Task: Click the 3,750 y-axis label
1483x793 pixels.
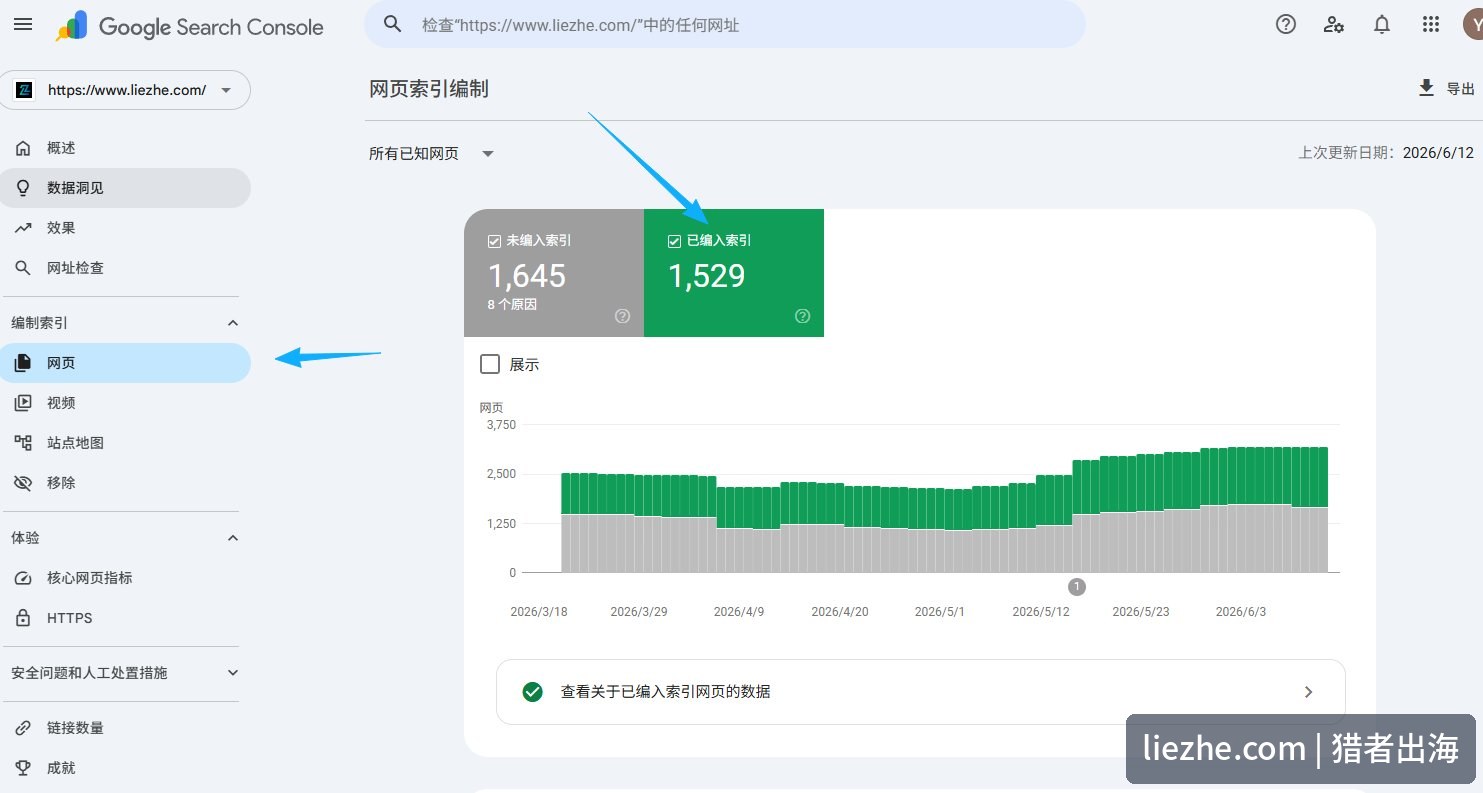Action: point(500,425)
